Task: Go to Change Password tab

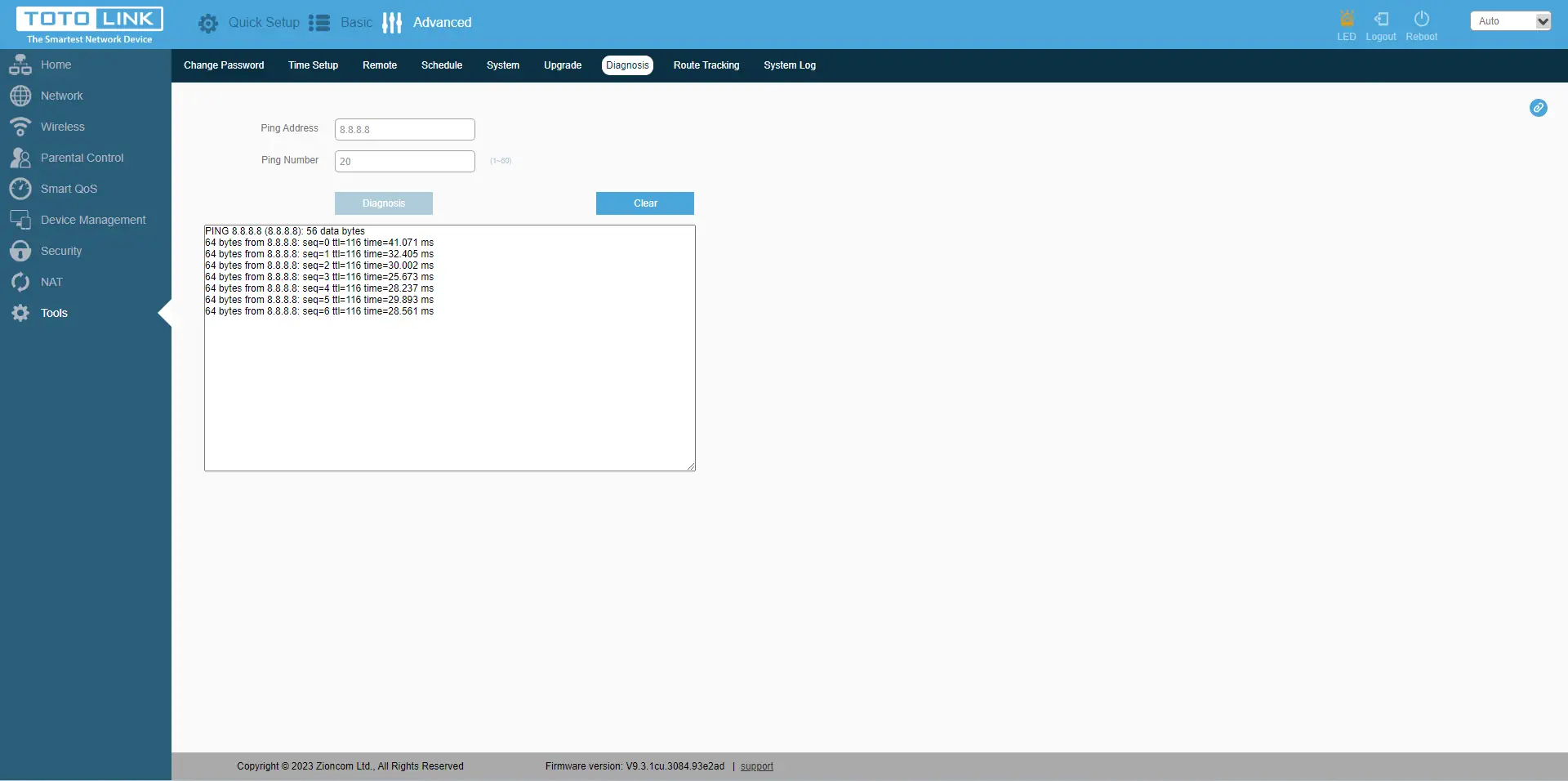Action: pos(224,65)
